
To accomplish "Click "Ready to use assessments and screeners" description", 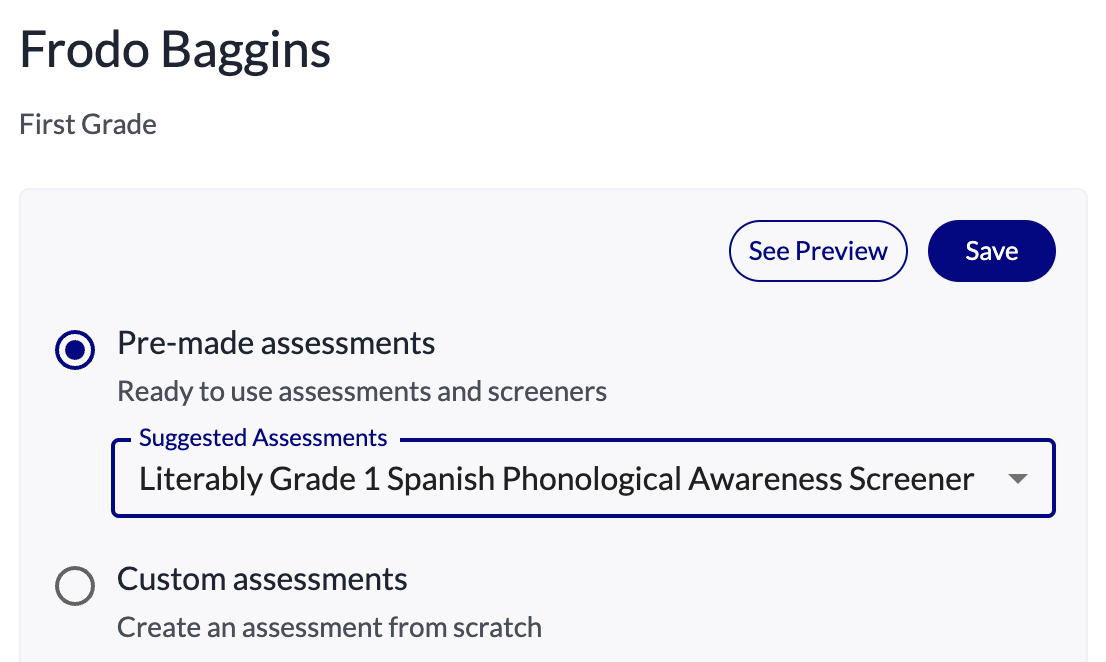I will [362, 391].
